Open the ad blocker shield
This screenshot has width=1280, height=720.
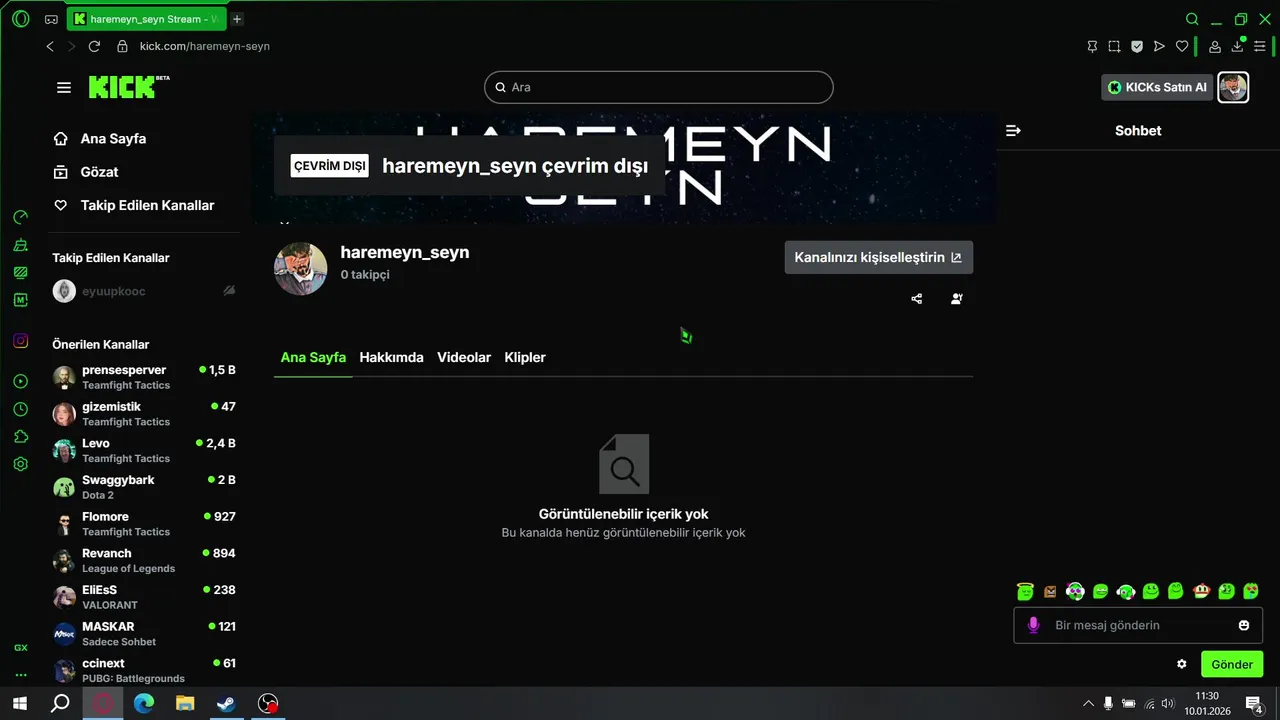pyautogui.click(x=1137, y=46)
